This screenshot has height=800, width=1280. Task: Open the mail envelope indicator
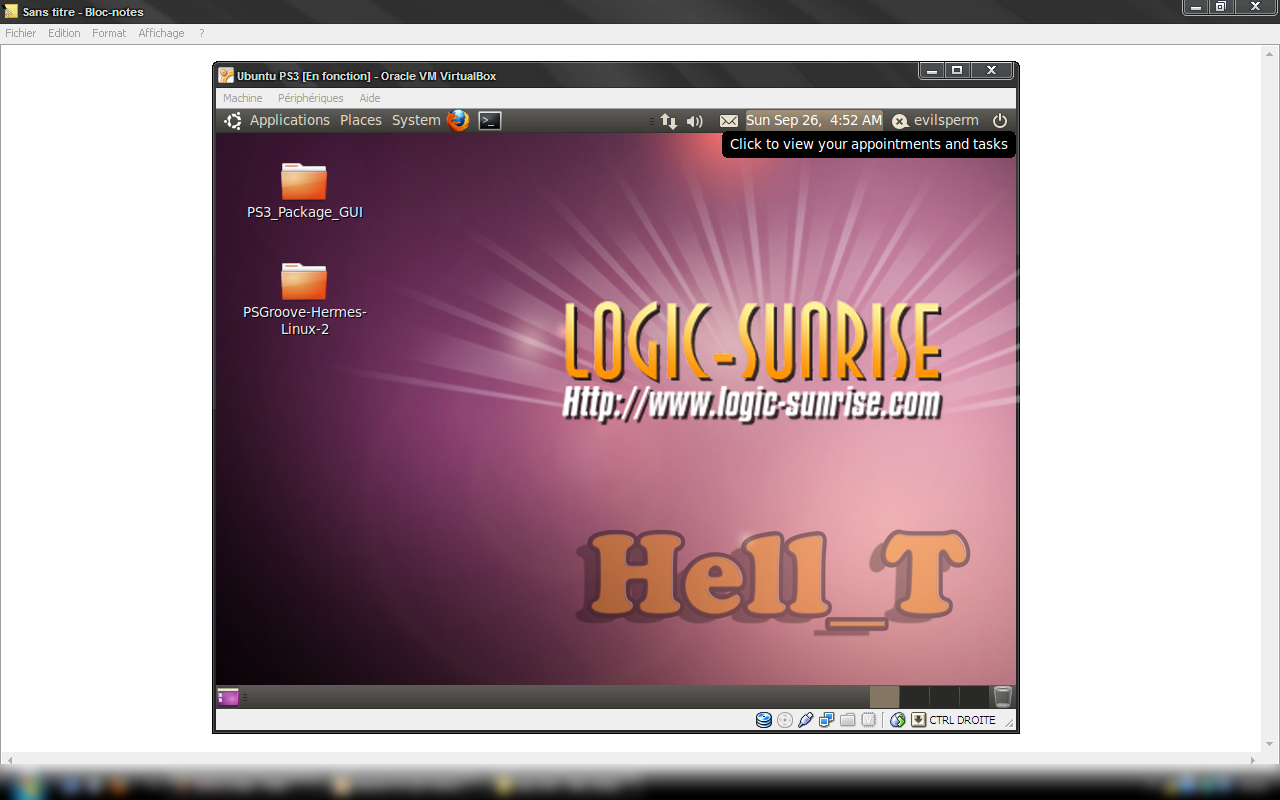(x=729, y=121)
